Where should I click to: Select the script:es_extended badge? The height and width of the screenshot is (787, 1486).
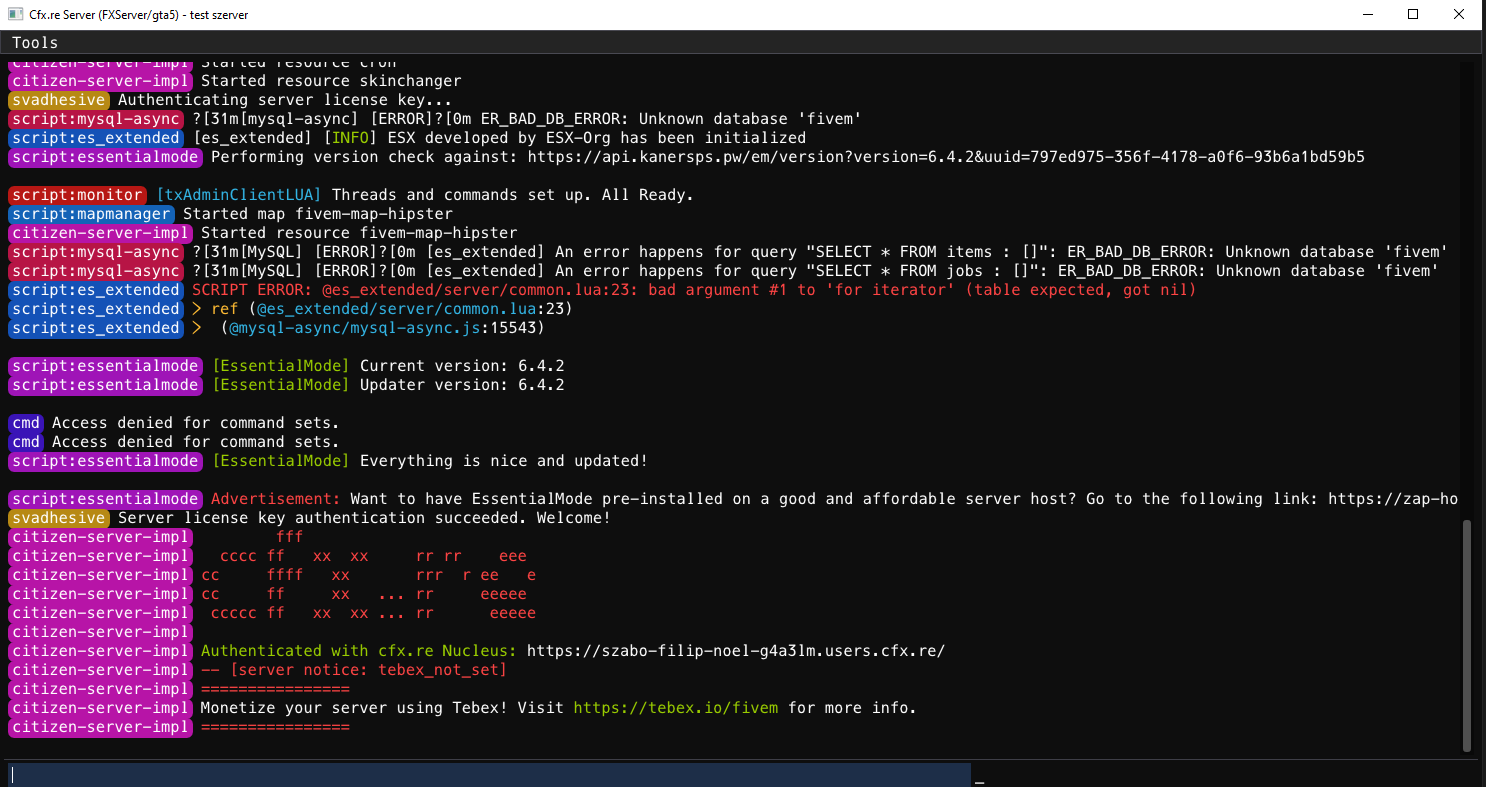click(95, 137)
